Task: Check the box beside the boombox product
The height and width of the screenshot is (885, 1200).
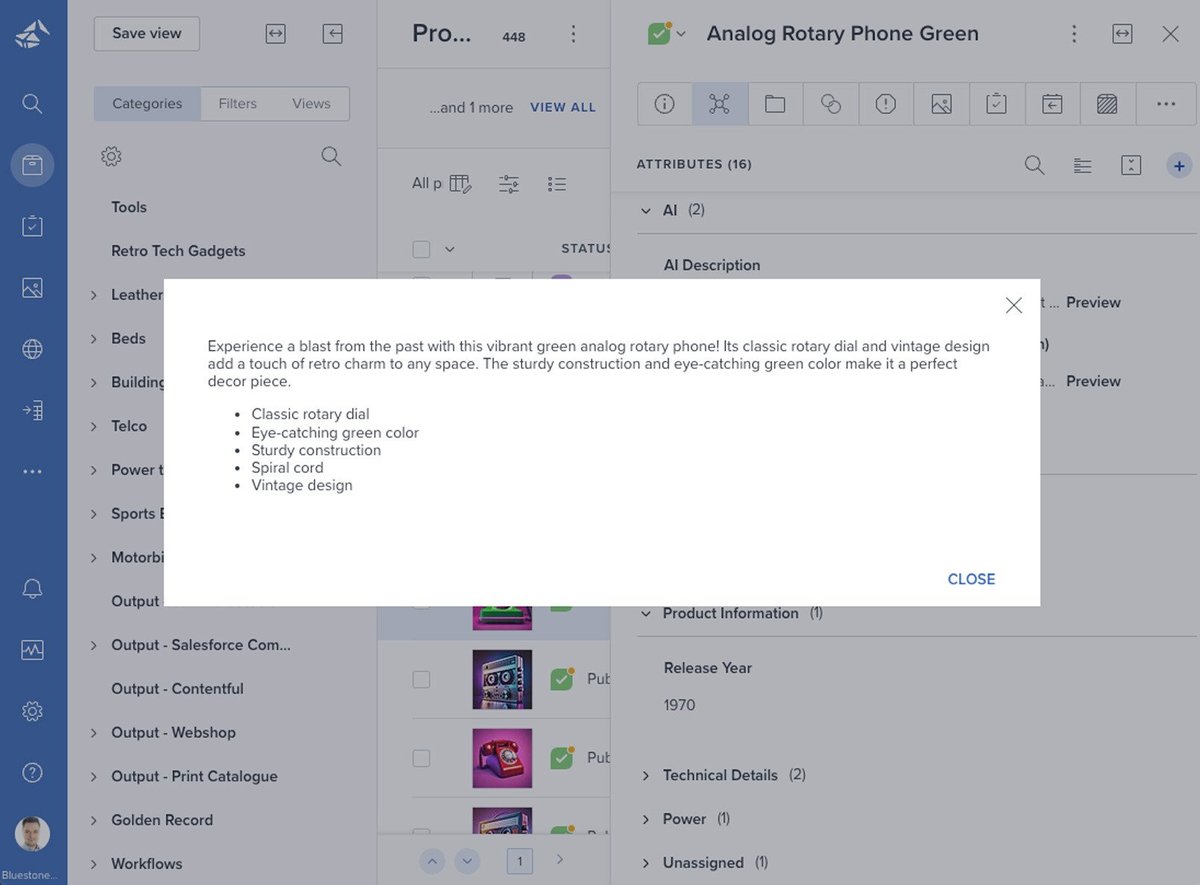Action: (421, 680)
